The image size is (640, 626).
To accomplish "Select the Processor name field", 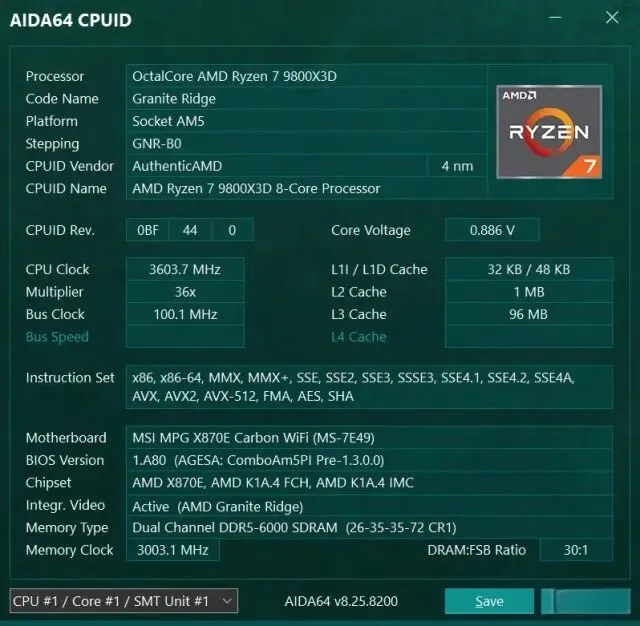I will coord(307,76).
